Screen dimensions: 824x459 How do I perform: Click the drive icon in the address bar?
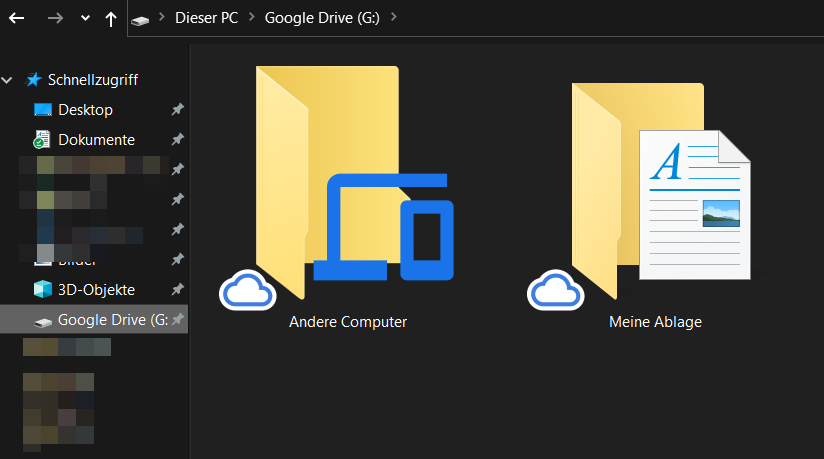click(140, 21)
